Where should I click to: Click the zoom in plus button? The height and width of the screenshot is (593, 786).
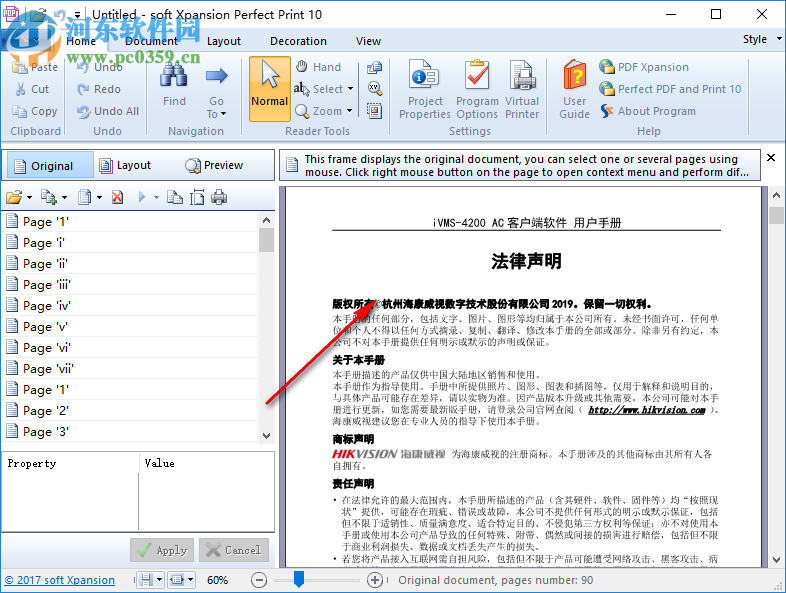pyautogui.click(x=375, y=580)
